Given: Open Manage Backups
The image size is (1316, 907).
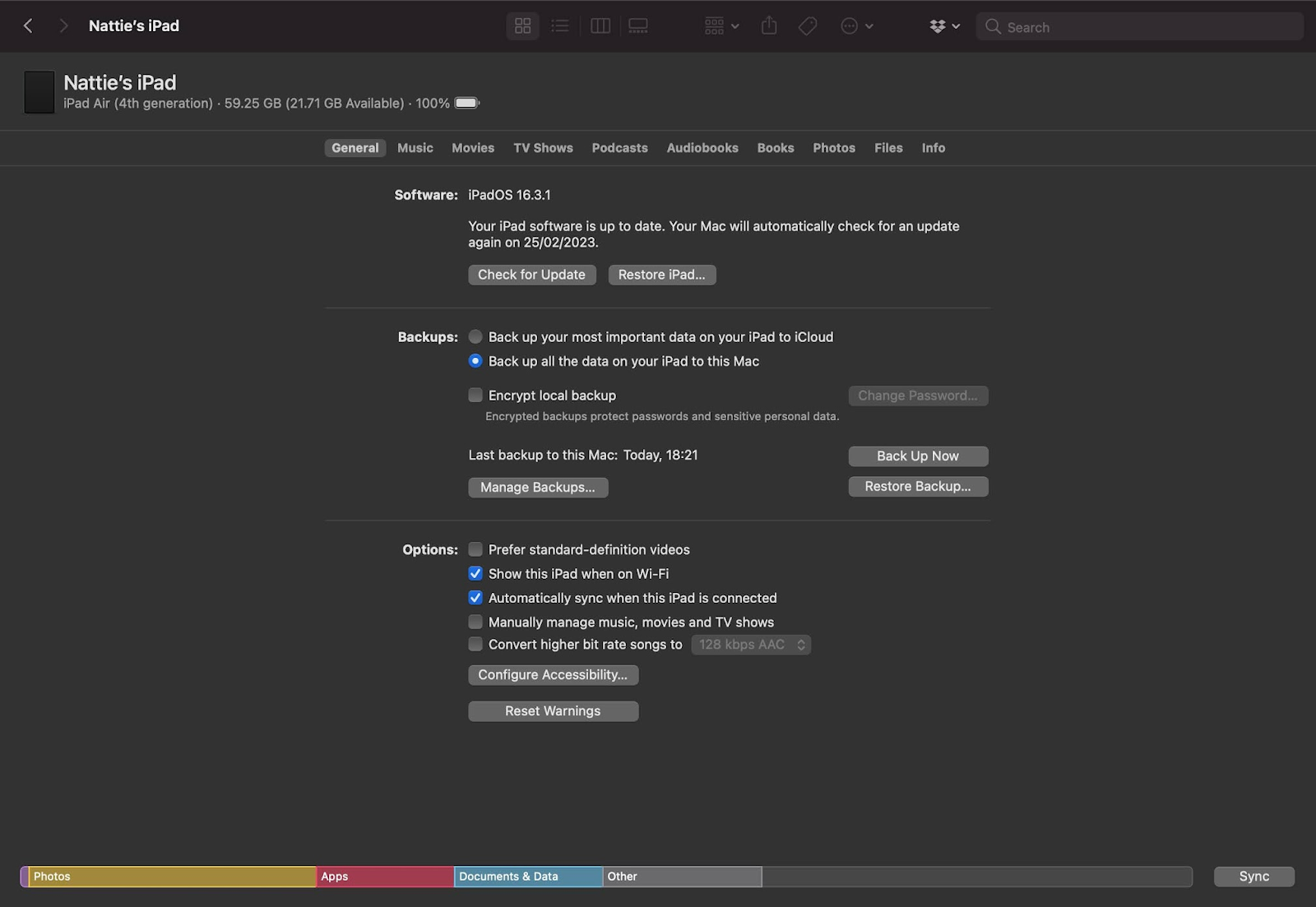Looking at the screenshot, I should pyautogui.click(x=538, y=488).
